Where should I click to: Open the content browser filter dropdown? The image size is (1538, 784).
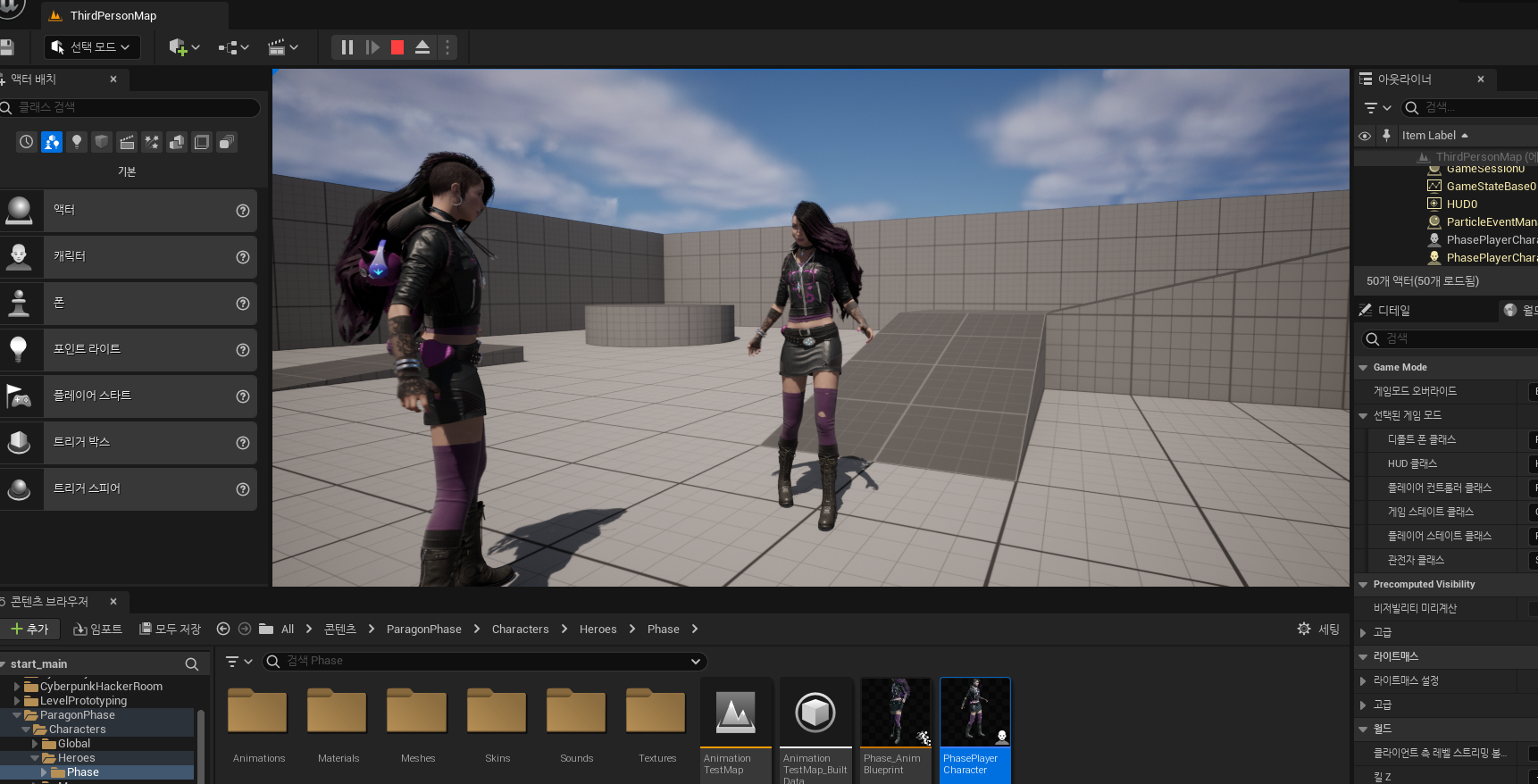(238, 662)
